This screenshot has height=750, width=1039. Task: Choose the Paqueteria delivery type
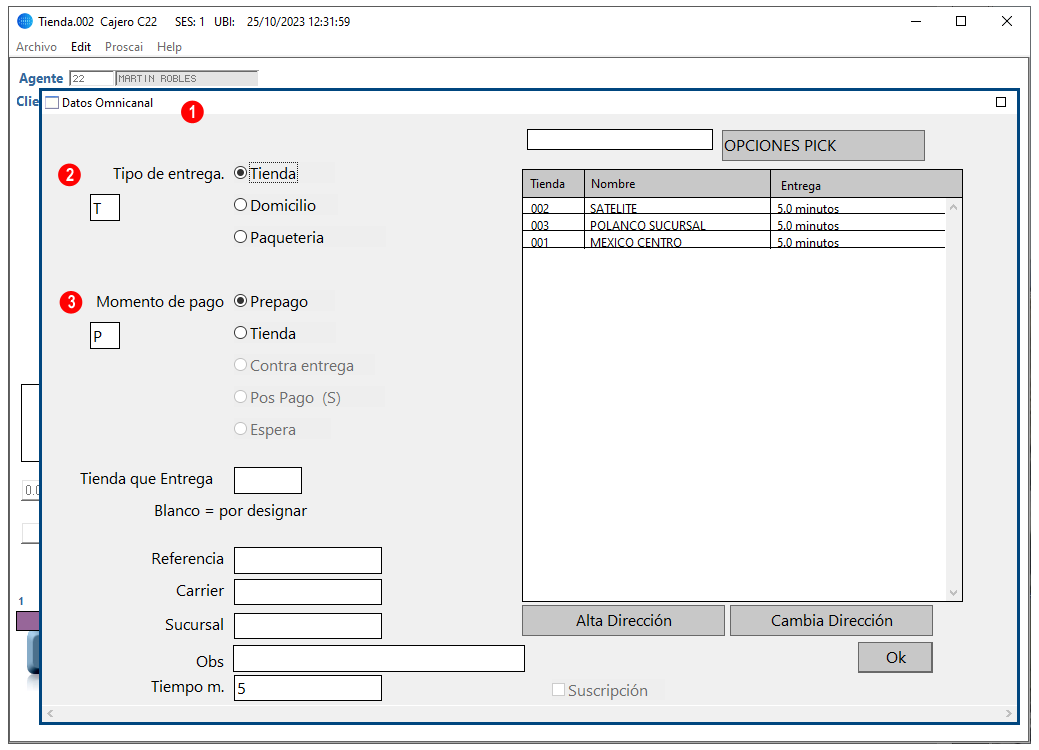[x=279, y=237]
